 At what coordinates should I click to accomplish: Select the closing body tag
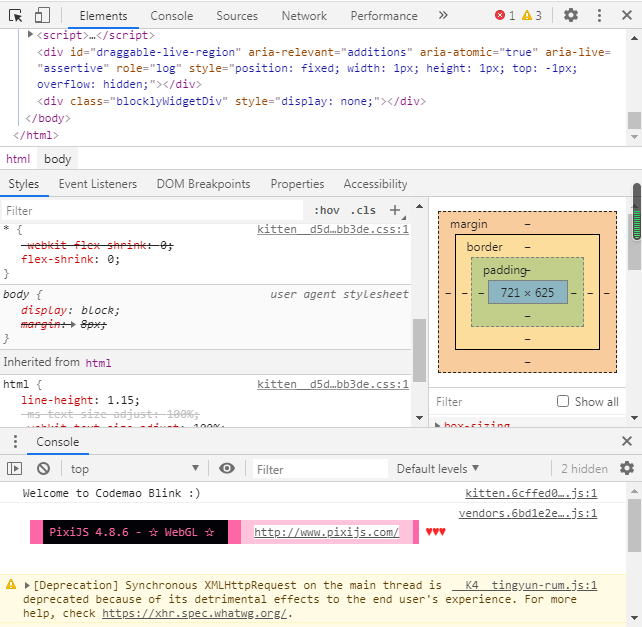point(48,118)
